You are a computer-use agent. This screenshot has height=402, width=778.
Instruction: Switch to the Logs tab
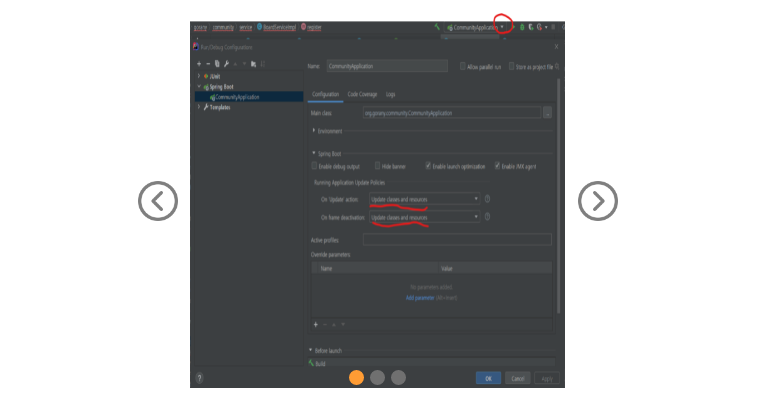[390, 94]
